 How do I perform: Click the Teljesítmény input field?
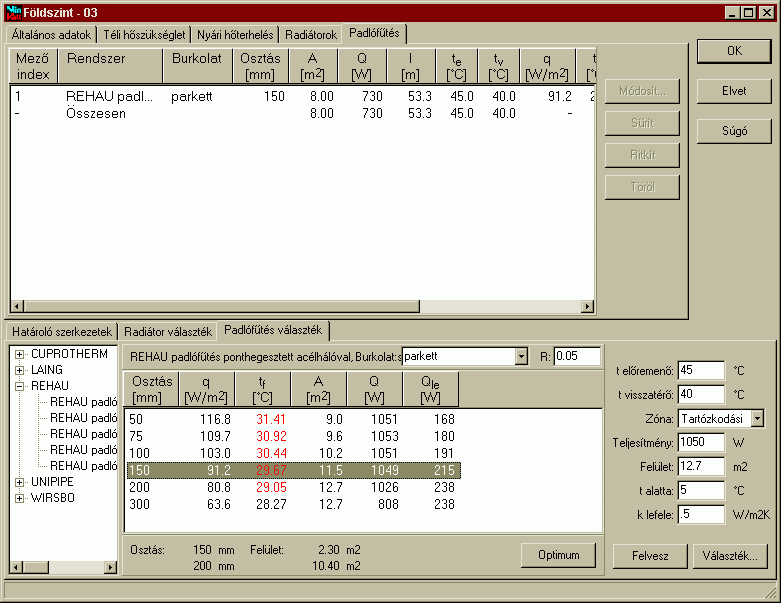pos(701,442)
